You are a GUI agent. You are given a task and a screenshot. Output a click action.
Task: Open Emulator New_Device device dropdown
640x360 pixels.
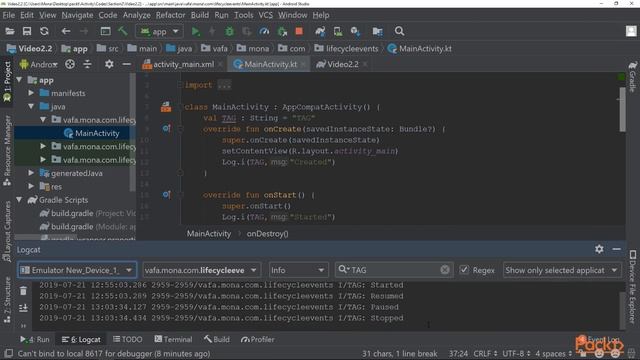[x=77, y=270]
